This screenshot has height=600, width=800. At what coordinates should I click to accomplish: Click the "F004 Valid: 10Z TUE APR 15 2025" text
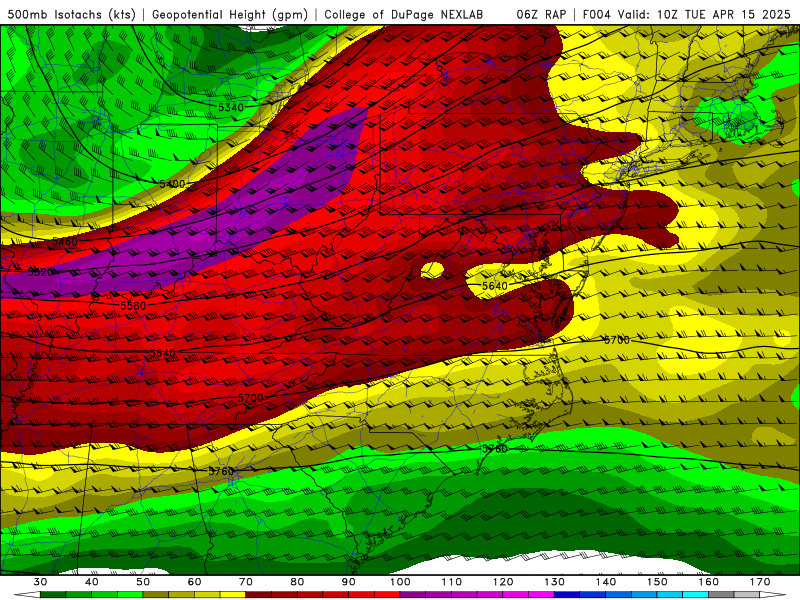[x=686, y=15]
